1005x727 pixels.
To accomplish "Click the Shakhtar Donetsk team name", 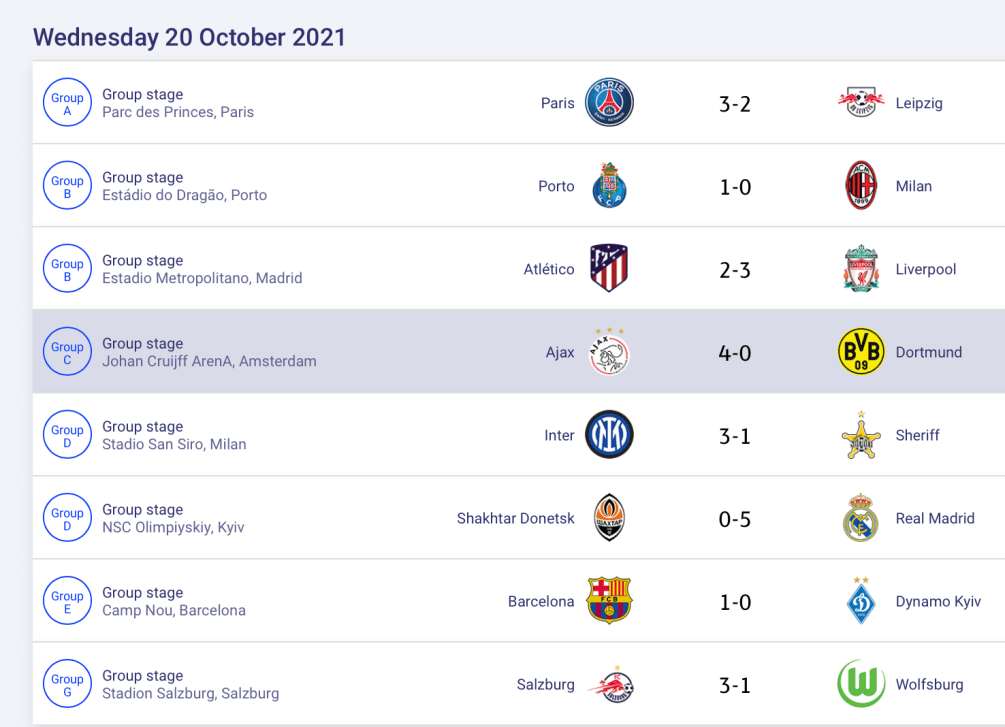I will click(x=516, y=518).
